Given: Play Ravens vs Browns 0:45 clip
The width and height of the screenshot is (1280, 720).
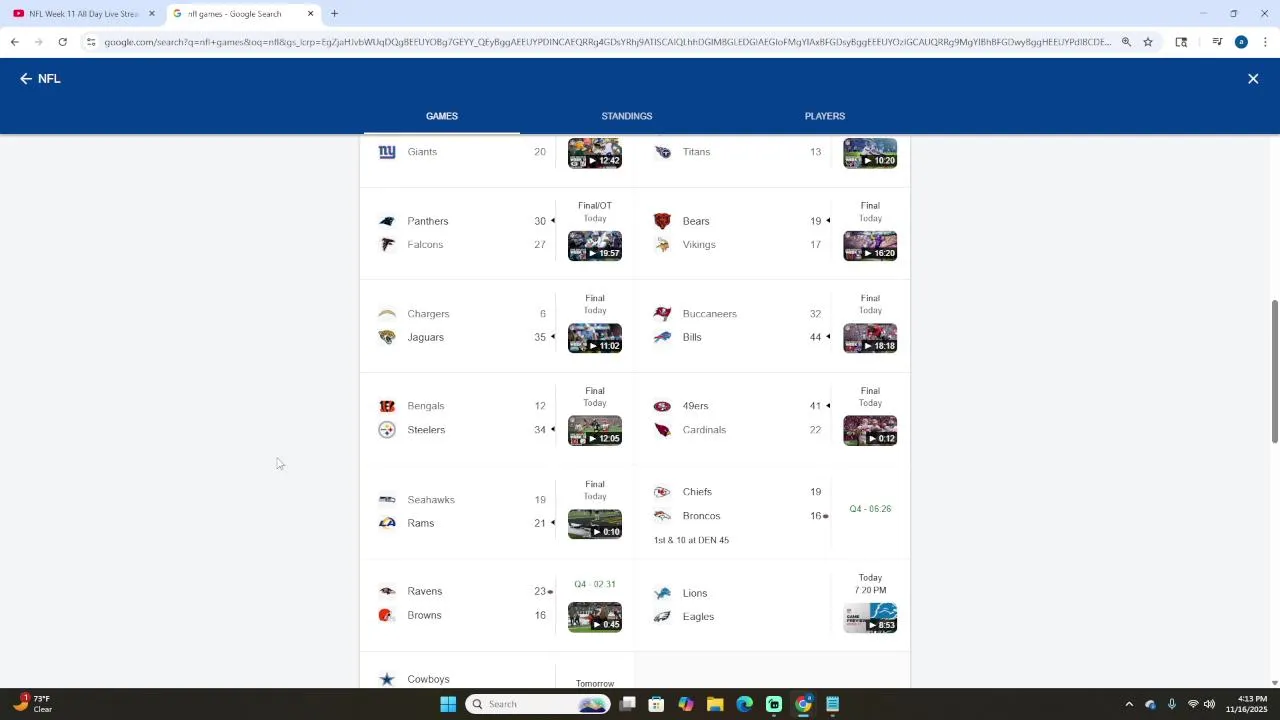Looking at the screenshot, I should [595, 617].
